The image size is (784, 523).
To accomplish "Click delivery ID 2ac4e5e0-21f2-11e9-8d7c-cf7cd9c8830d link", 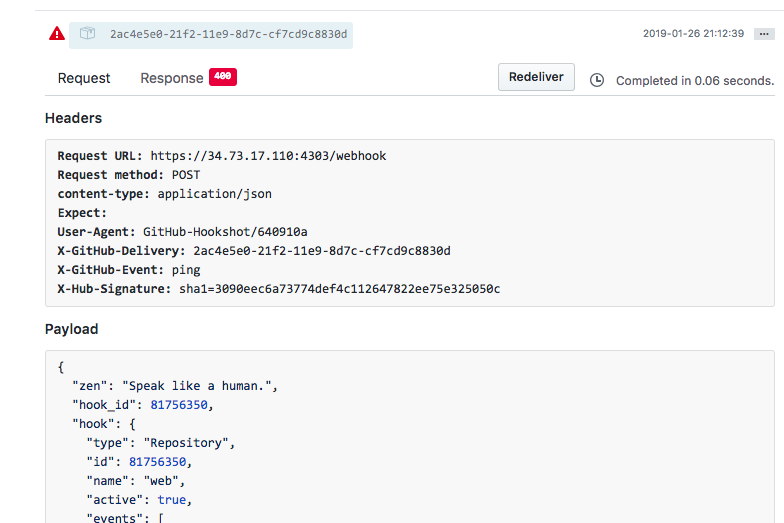I will 228,34.
